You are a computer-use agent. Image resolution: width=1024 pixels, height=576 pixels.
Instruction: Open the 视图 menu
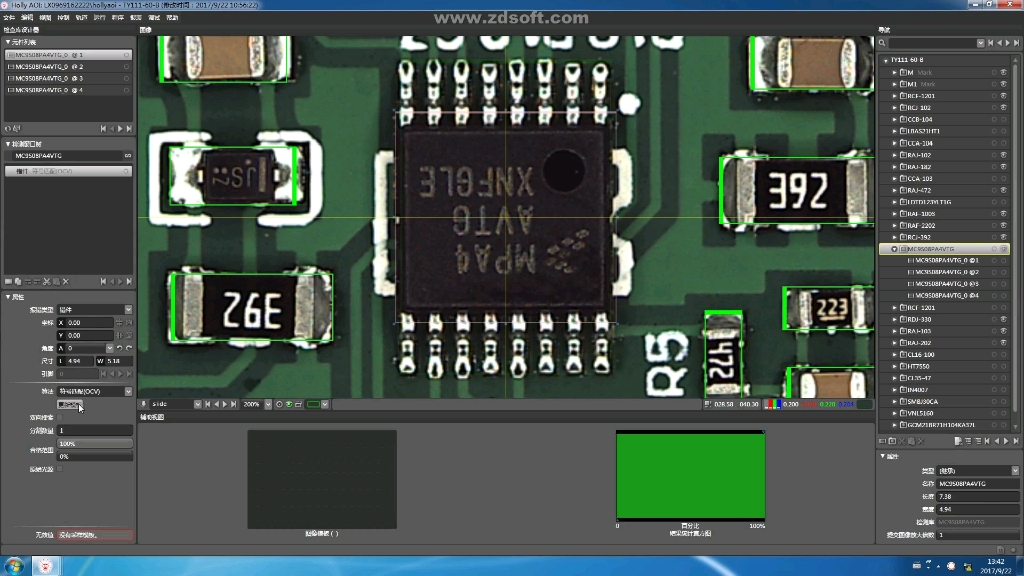click(x=45, y=18)
